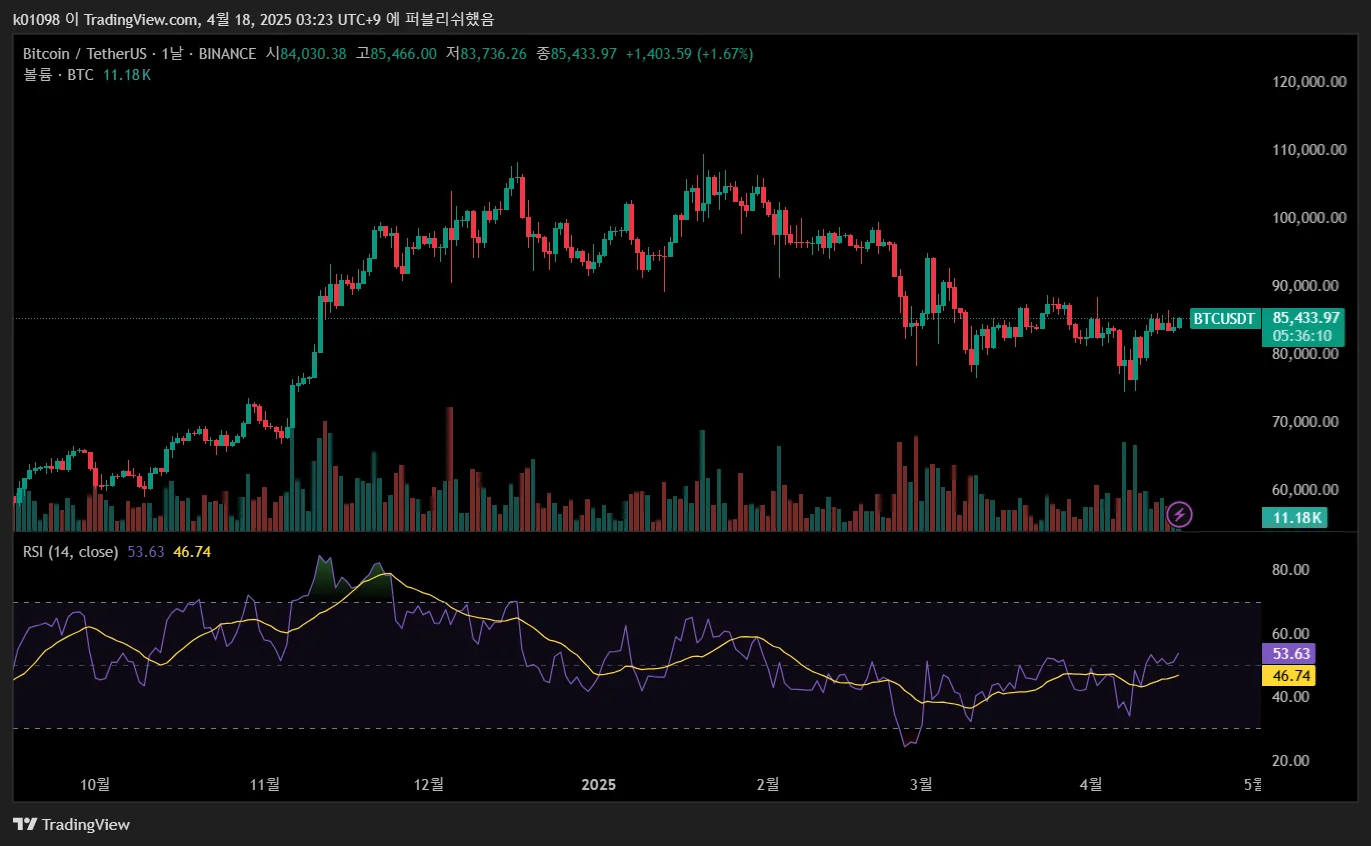1371x846 pixels.
Task: Click the purple 53.63 RSI axis tag
Action: pyautogui.click(x=1291, y=654)
